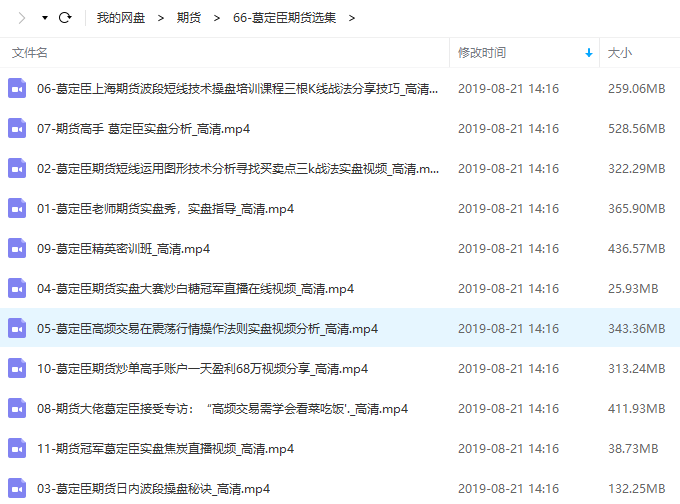Click video icon of 03-葛定臣期货日内 file
This screenshot has width=680, height=504.
17,488
